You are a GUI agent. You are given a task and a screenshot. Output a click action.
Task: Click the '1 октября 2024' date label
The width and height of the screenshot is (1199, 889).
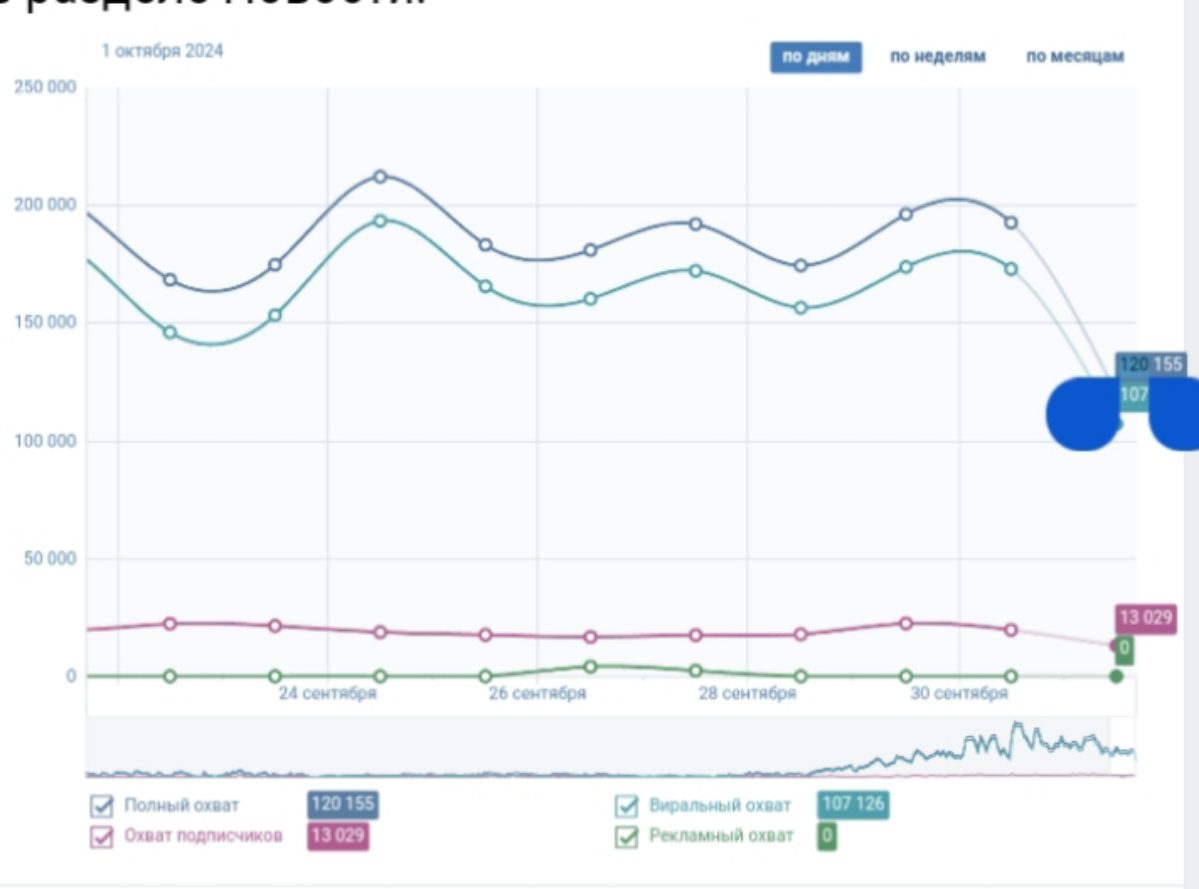162,51
